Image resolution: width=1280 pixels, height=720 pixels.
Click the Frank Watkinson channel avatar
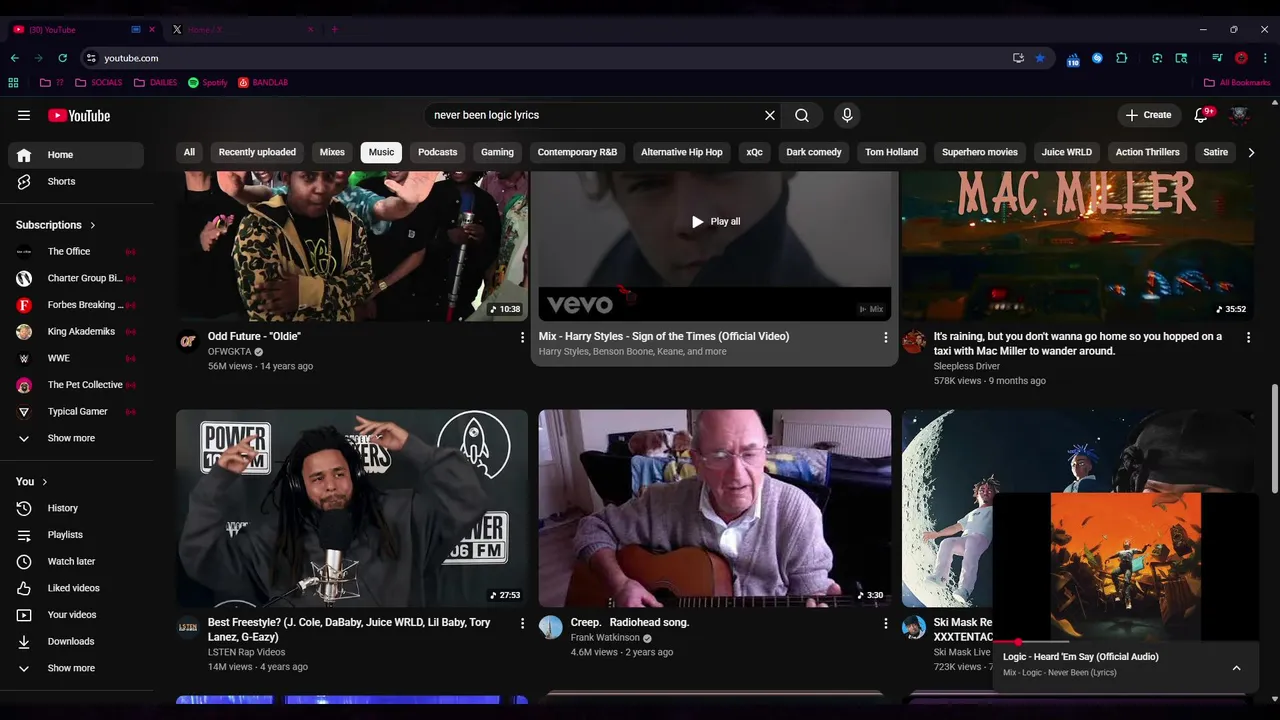coord(551,627)
